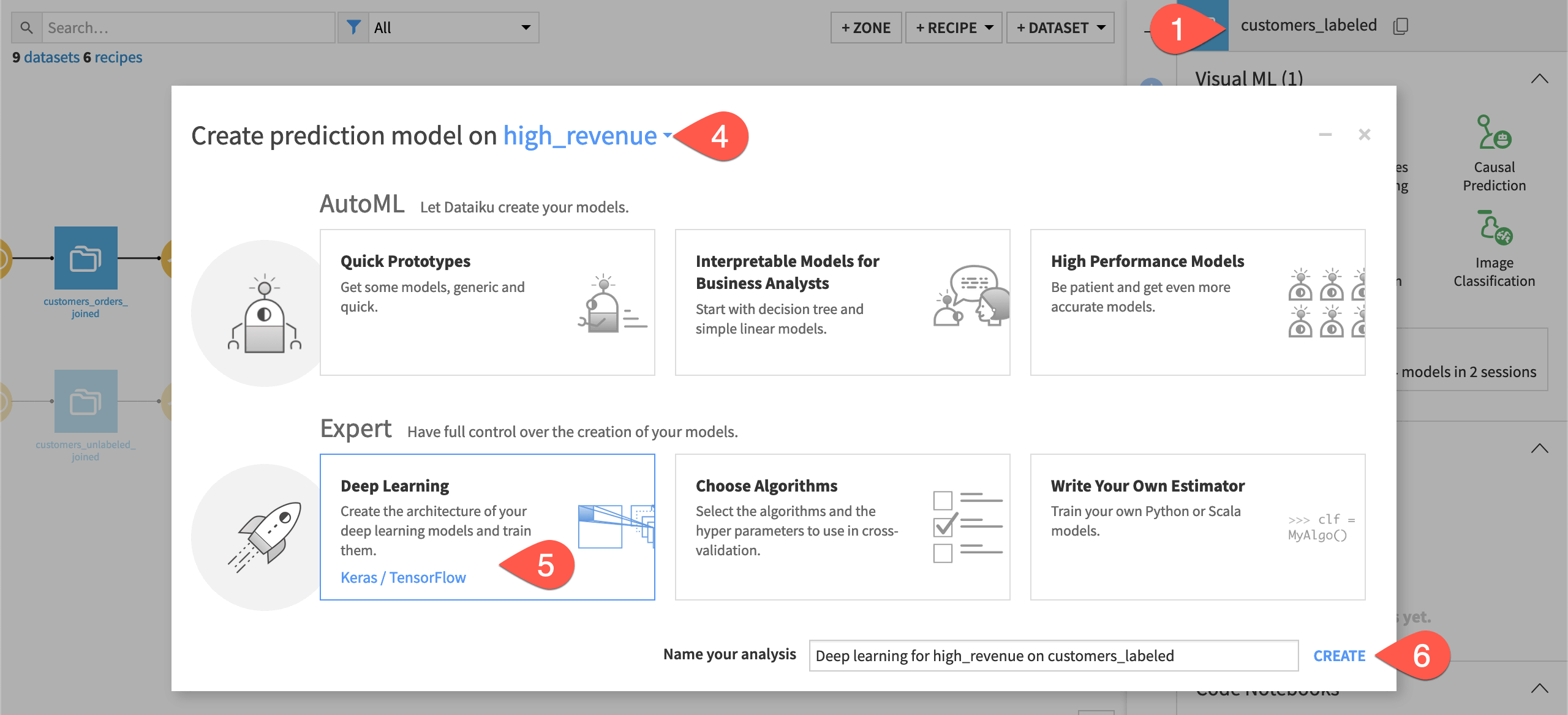Select the customers_unlabeled_joined dataset in Flow
The image size is (1568, 715).
[x=85, y=402]
